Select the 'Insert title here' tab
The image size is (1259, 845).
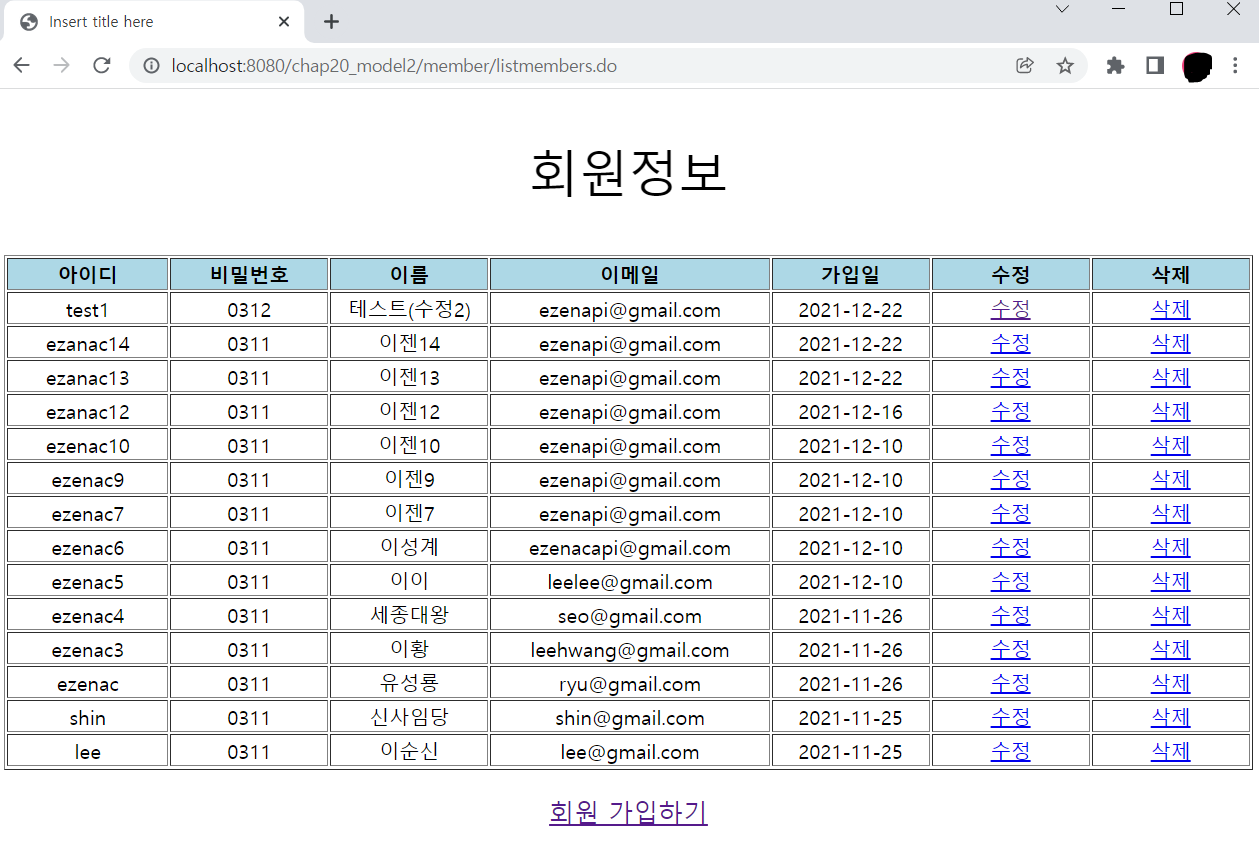click(x=152, y=21)
